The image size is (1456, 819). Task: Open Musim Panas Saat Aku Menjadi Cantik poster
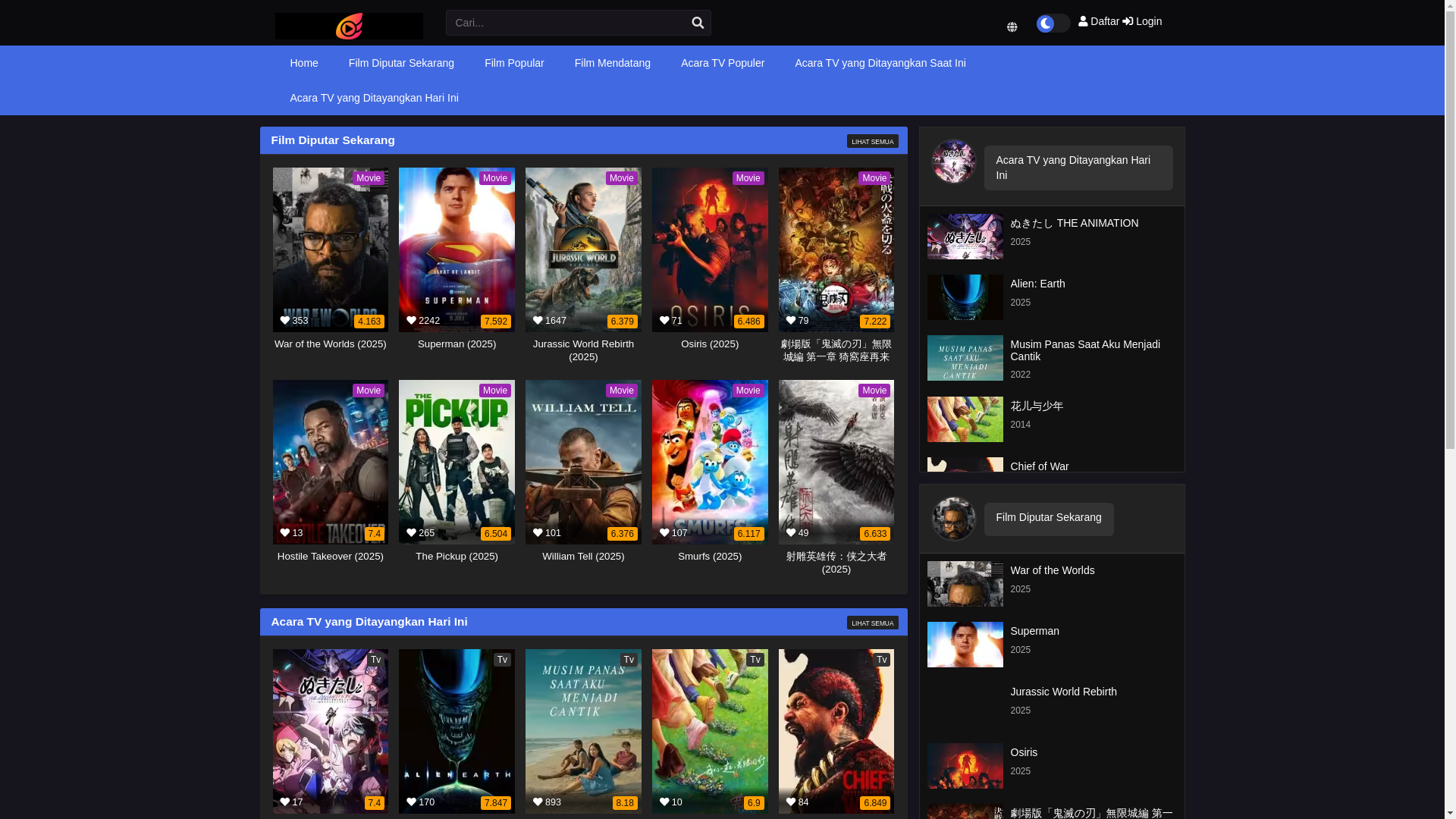point(583,731)
